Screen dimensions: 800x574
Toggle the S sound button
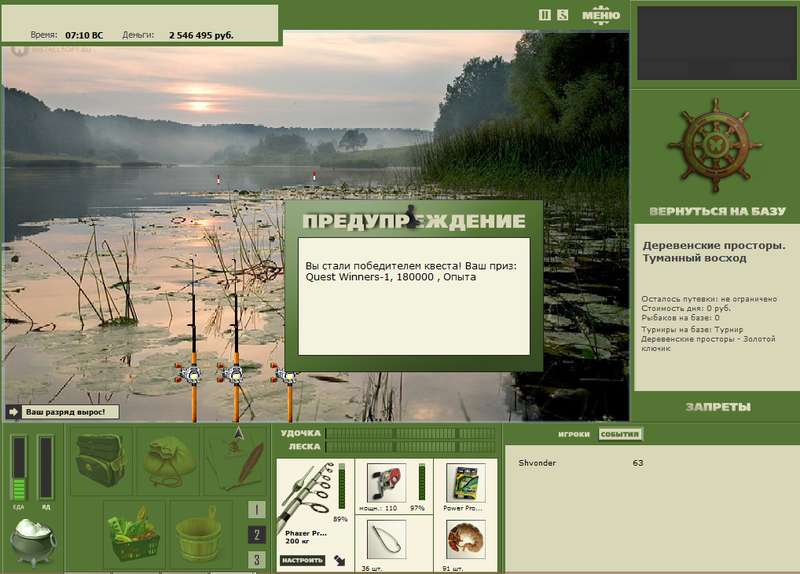pyautogui.click(x=562, y=15)
